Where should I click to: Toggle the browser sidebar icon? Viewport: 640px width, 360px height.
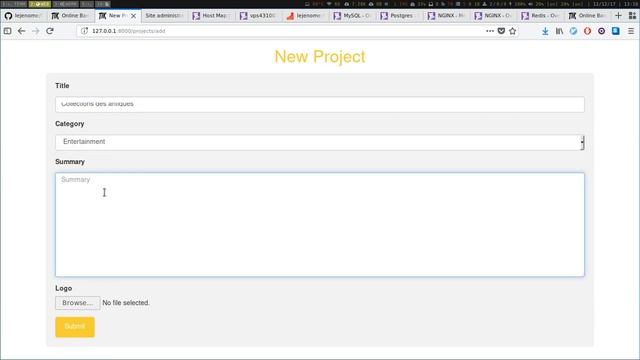(x=7, y=31)
